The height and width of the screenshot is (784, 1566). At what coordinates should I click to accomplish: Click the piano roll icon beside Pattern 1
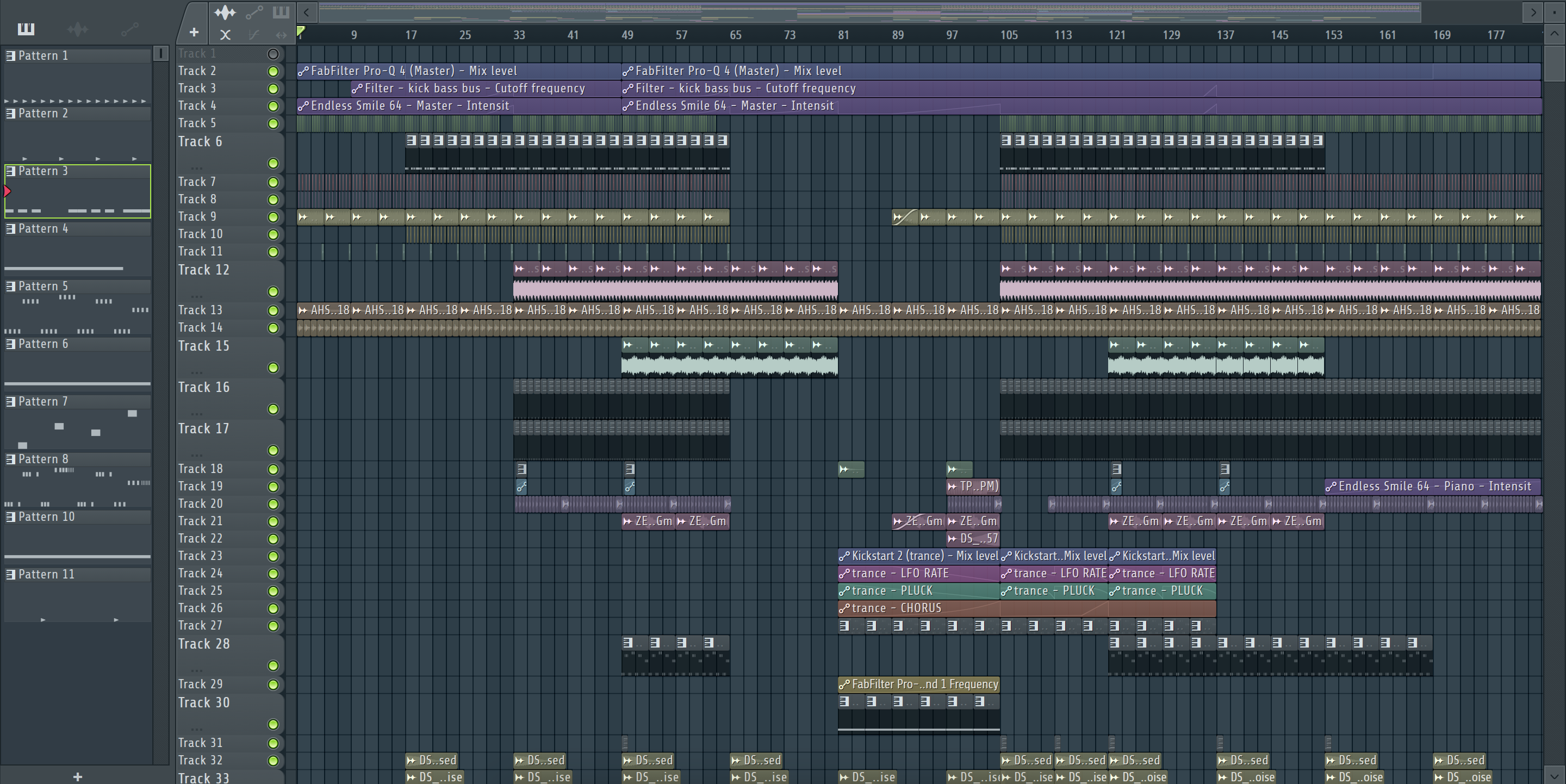click(x=10, y=55)
